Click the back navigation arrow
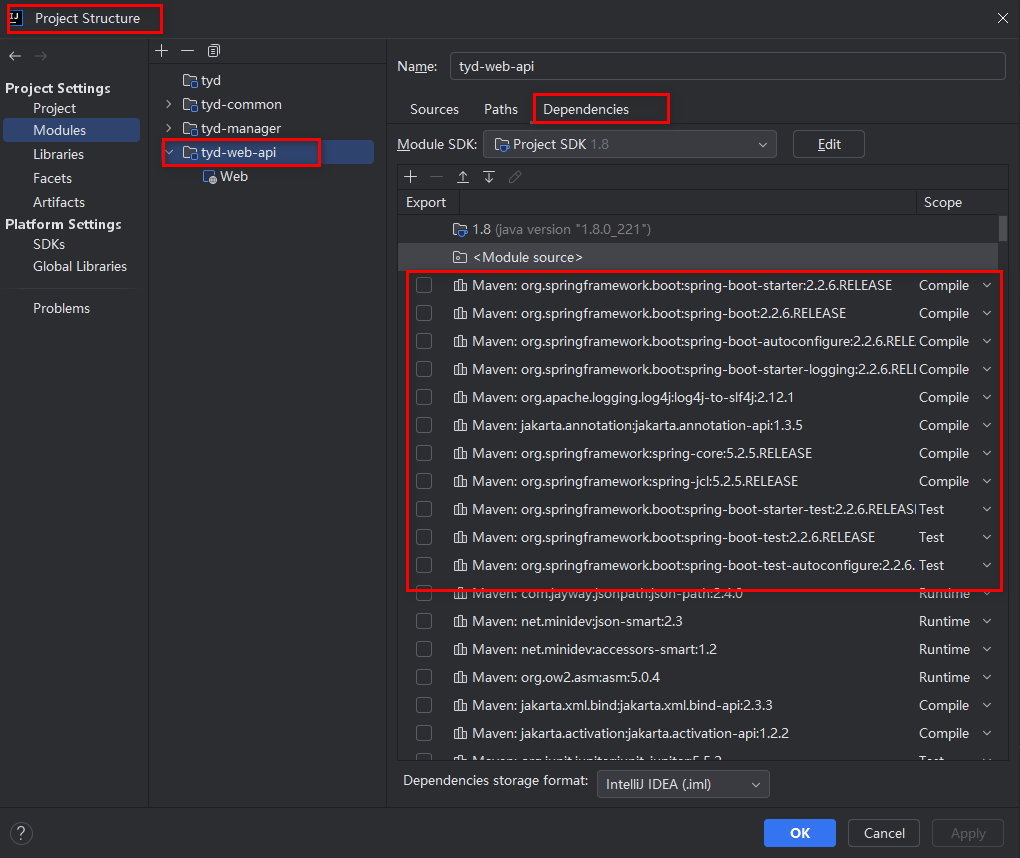The image size is (1020, 858). coord(15,56)
